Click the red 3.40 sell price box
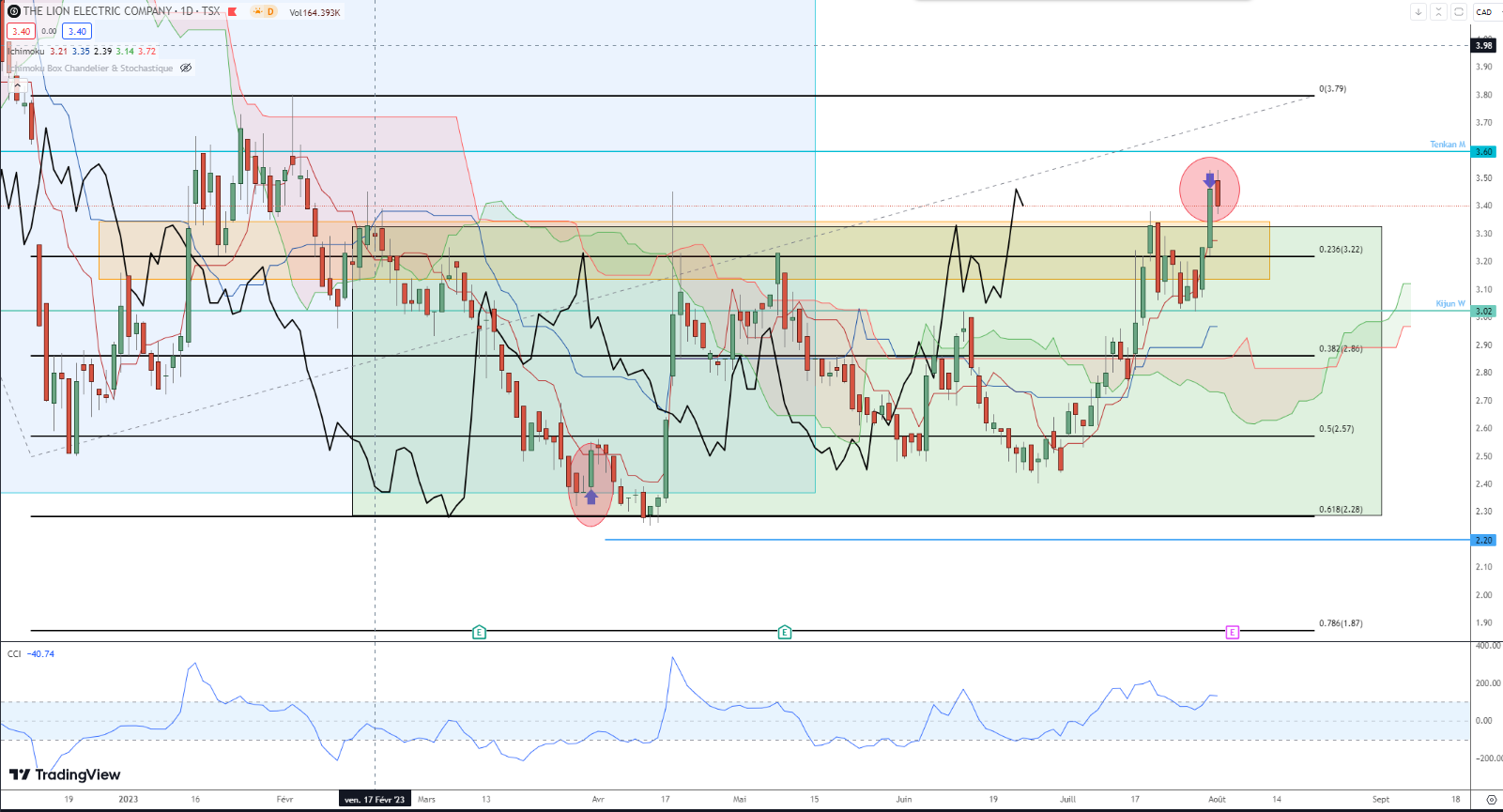Viewport: 1503px width, 812px height. click(x=21, y=31)
